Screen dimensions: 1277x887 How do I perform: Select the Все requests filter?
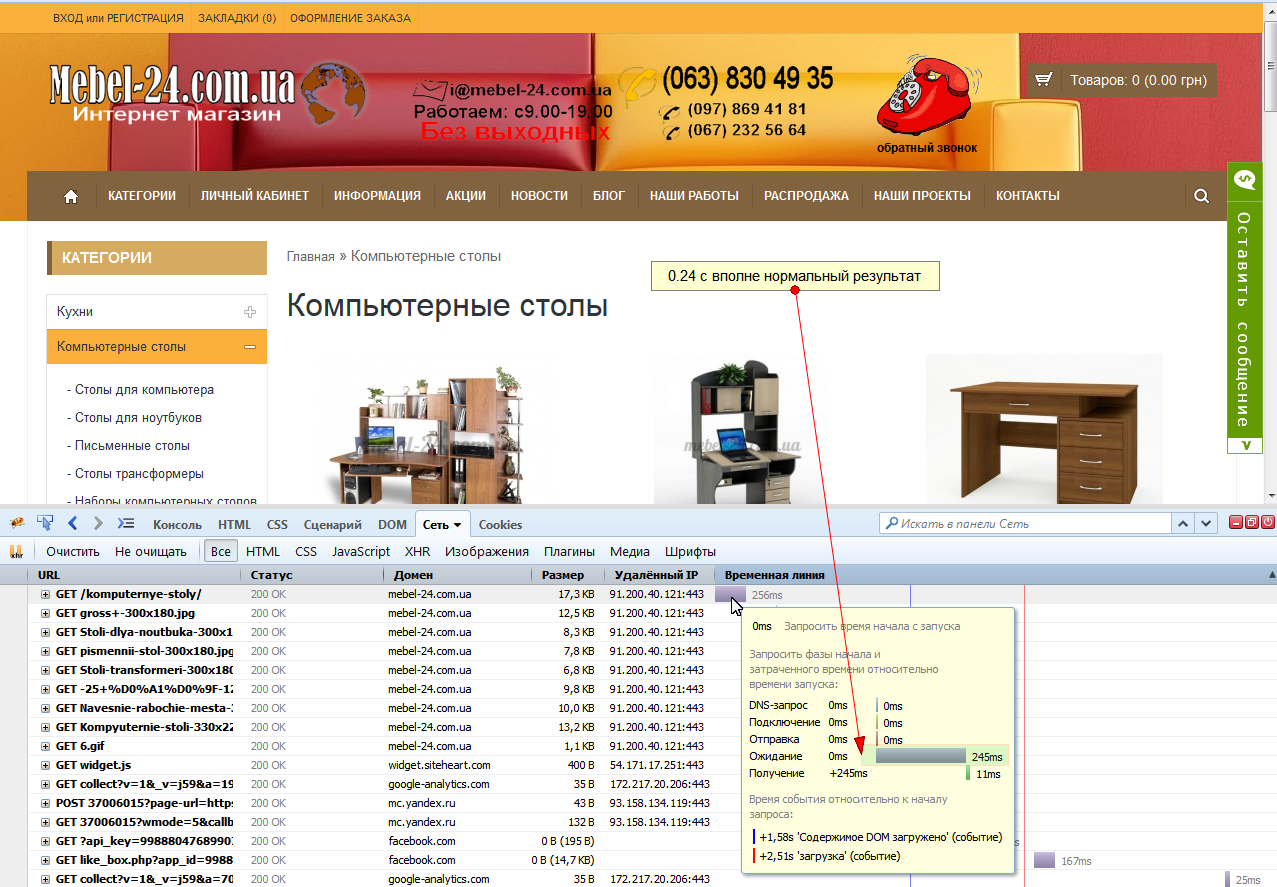(x=220, y=551)
